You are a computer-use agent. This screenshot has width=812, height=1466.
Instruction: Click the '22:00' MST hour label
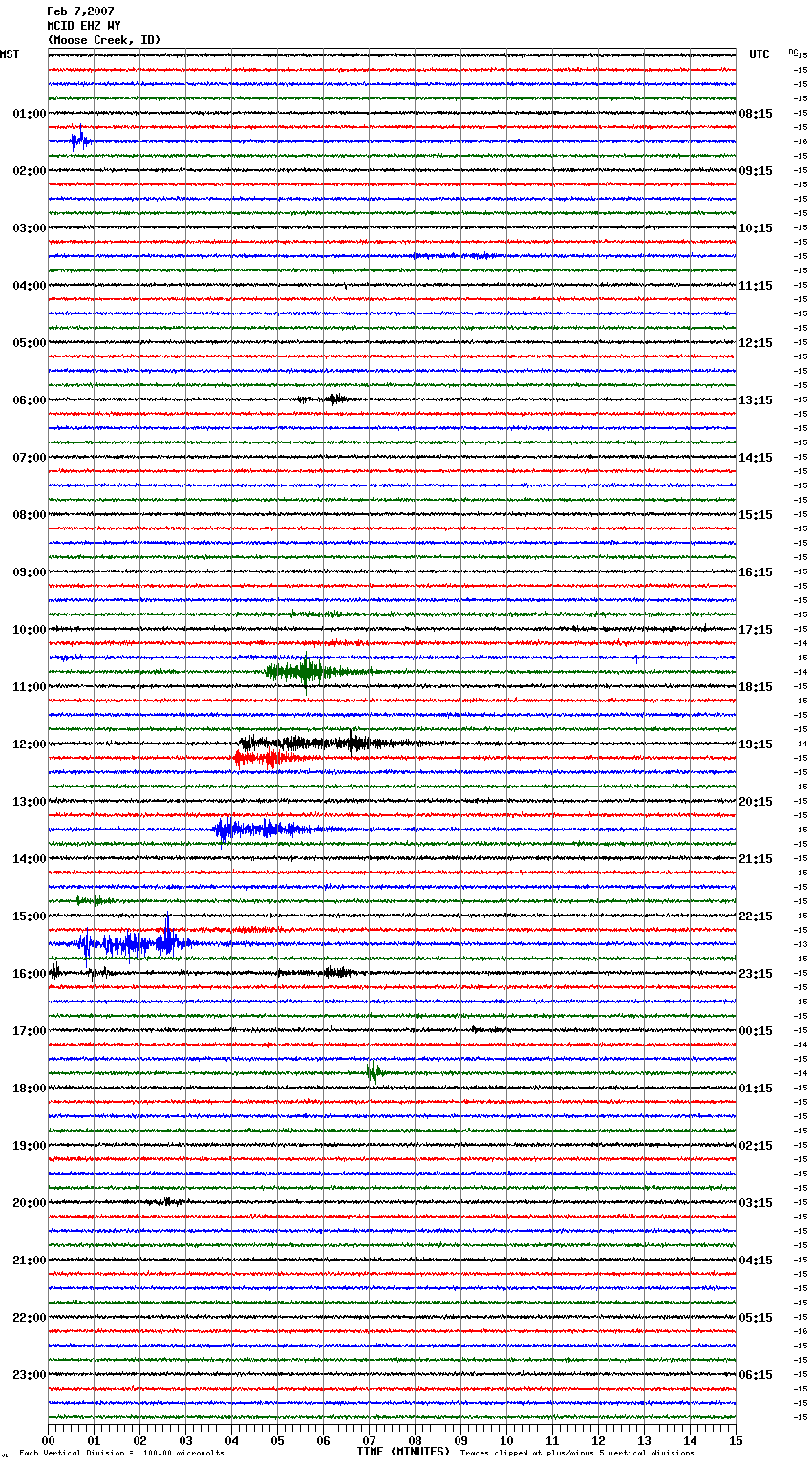pos(30,1318)
